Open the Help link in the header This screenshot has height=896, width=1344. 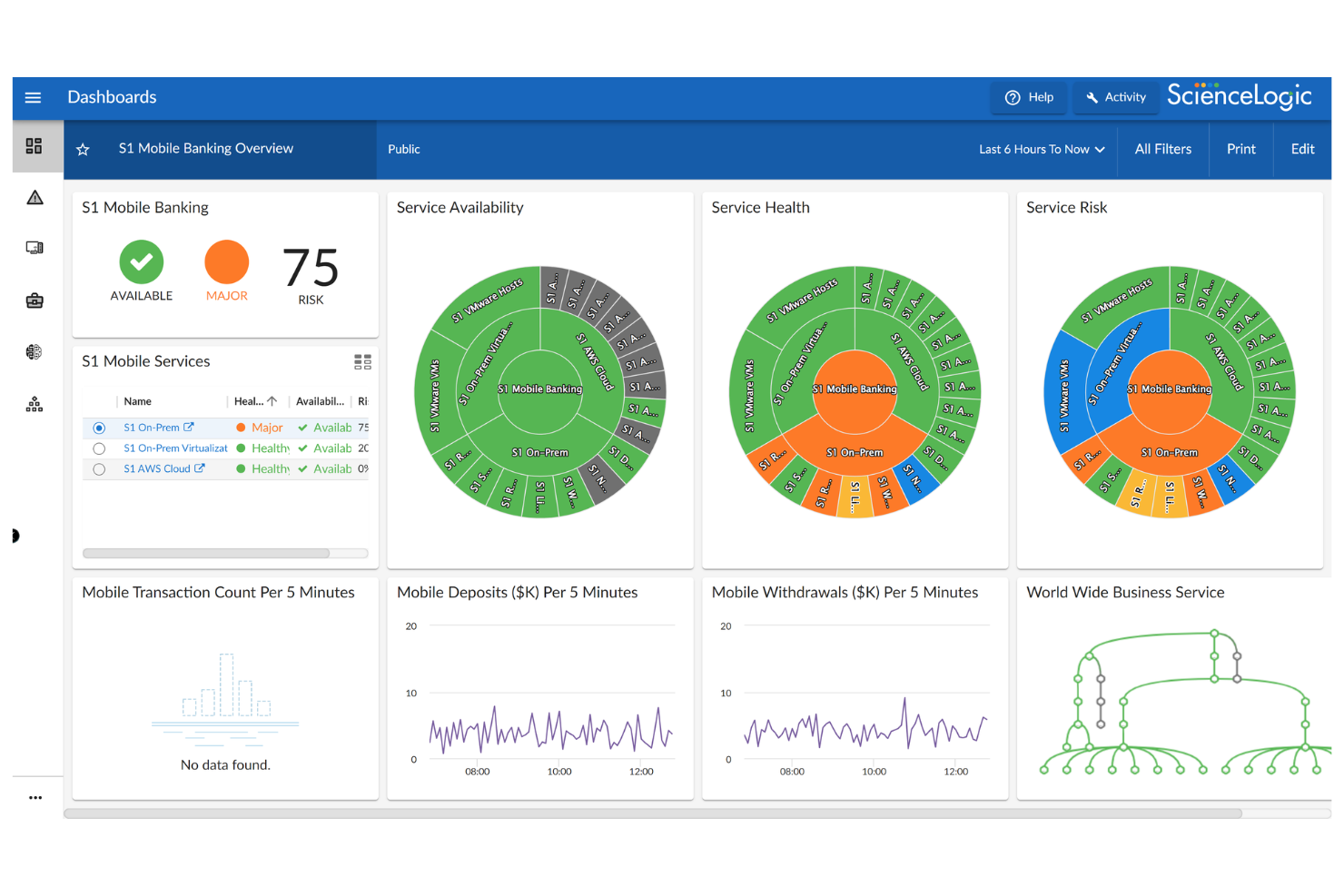pyautogui.click(x=1028, y=97)
